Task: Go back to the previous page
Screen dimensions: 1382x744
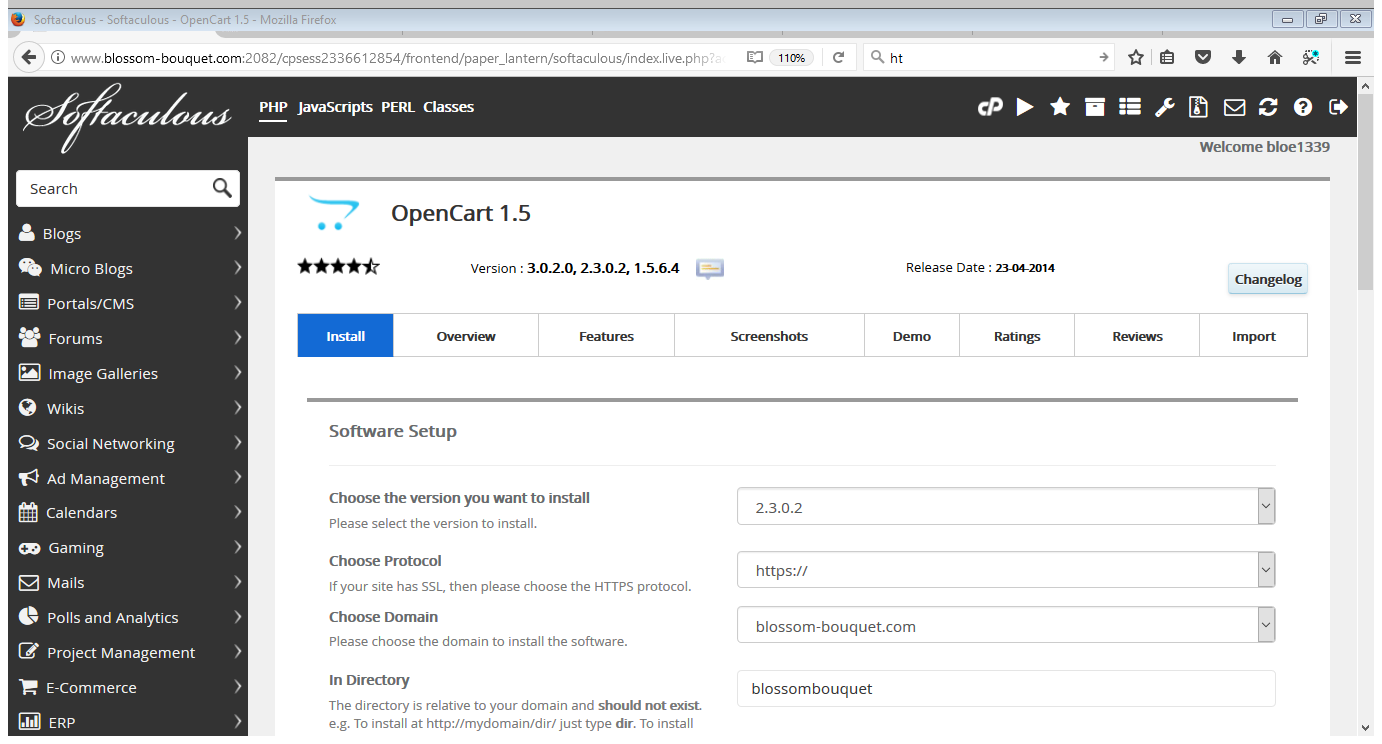Action: click(29, 58)
